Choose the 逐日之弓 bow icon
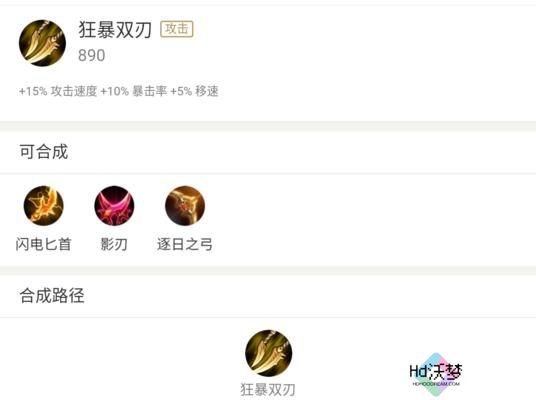 185,205
